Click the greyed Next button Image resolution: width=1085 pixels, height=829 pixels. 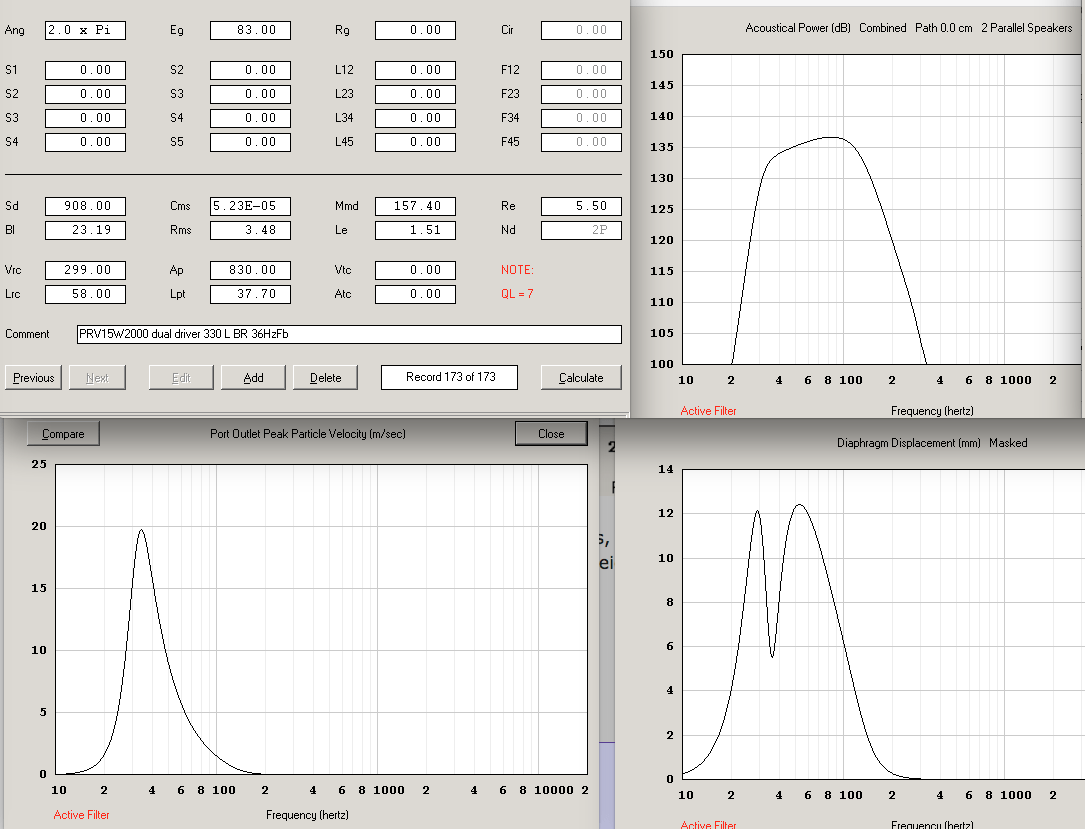coord(98,378)
